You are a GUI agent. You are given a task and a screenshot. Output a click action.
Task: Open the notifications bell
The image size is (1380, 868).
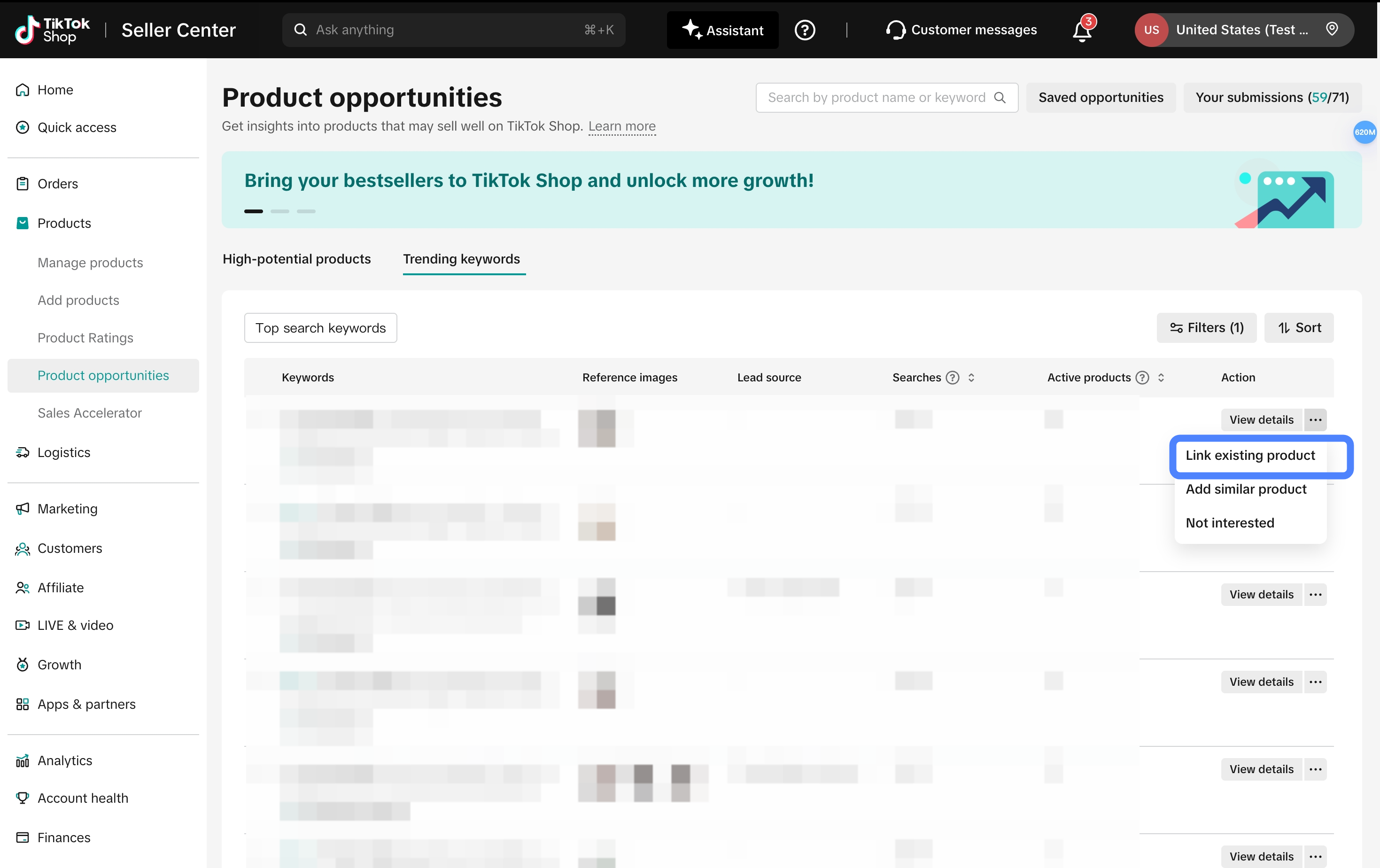pyautogui.click(x=1082, y=30)
